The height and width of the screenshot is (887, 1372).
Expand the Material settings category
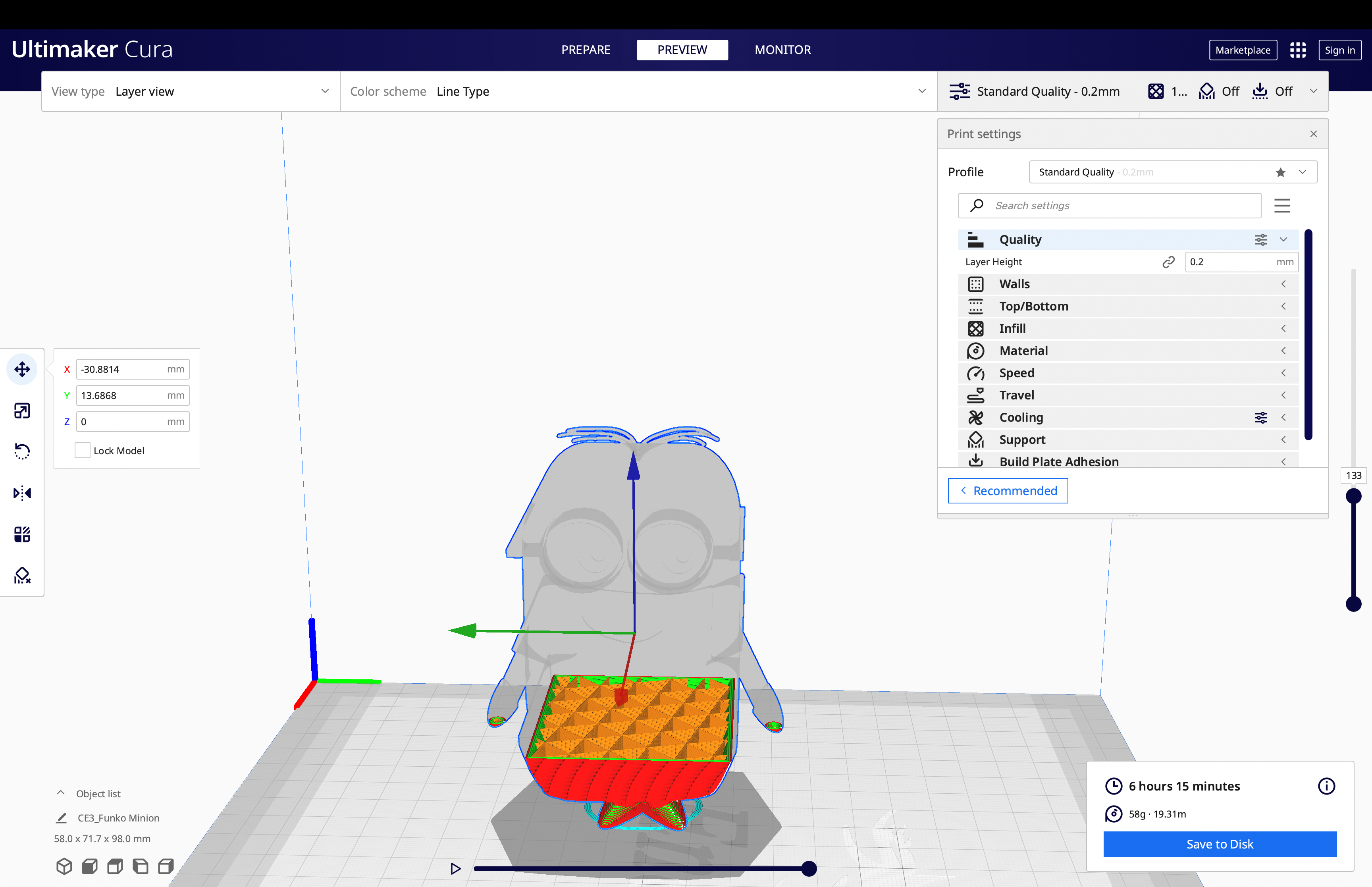coord(1128,351)
